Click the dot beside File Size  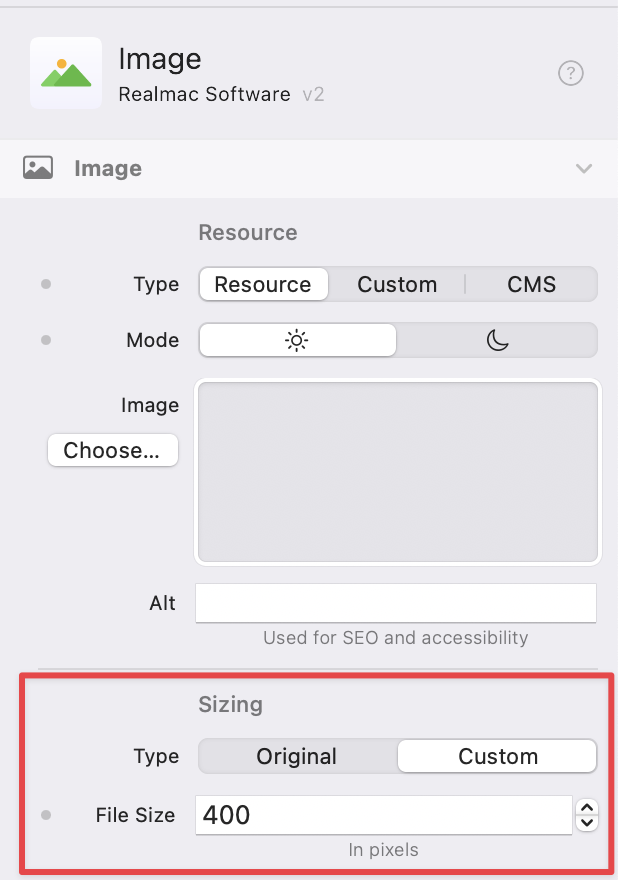(x=45, y=815)
